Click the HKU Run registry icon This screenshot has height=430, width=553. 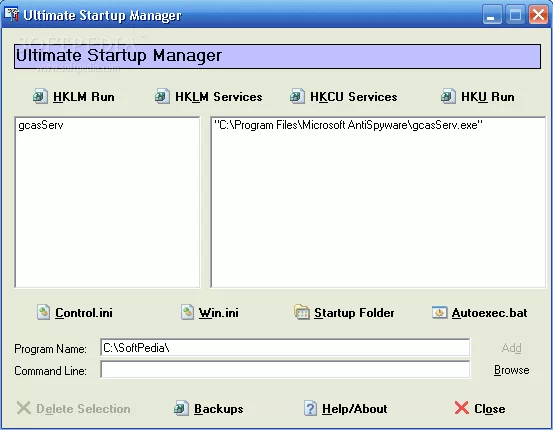[448, 96]
